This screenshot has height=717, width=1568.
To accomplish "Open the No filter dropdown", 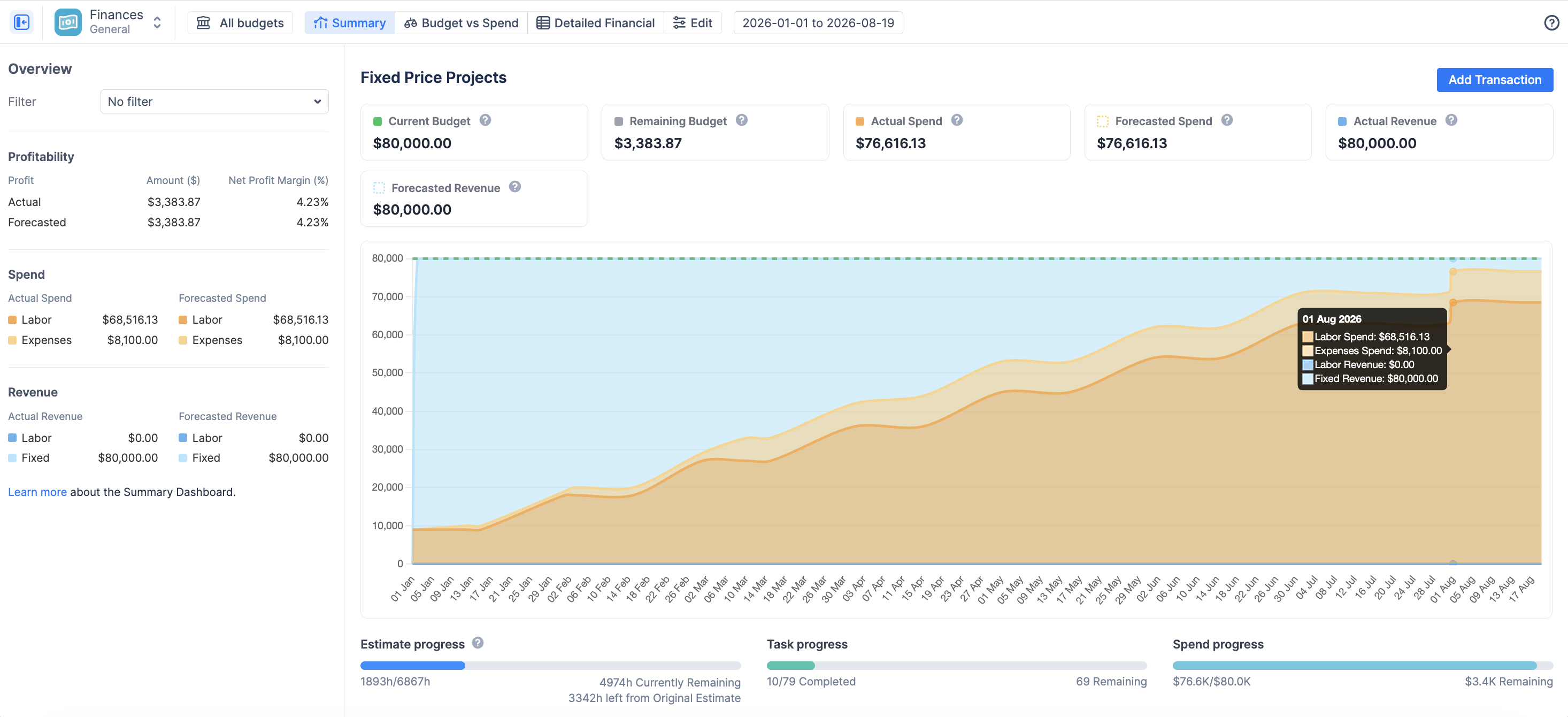I will [214, 102].
